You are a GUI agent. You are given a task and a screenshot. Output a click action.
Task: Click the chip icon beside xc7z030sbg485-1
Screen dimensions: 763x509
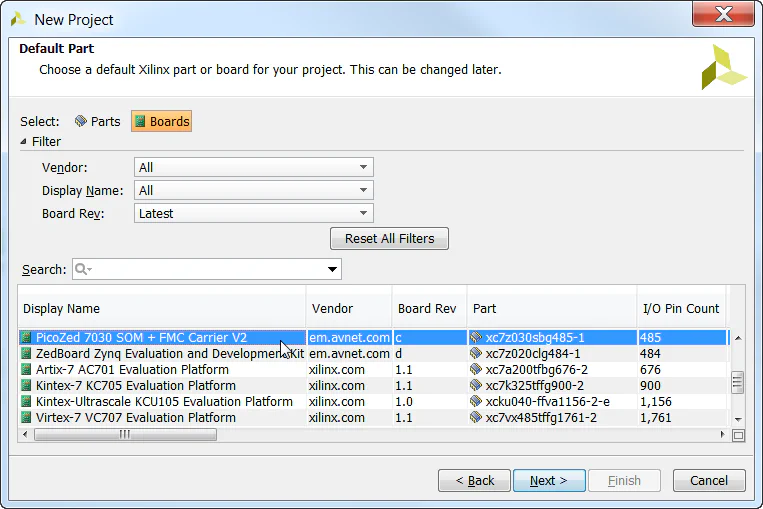476,337
